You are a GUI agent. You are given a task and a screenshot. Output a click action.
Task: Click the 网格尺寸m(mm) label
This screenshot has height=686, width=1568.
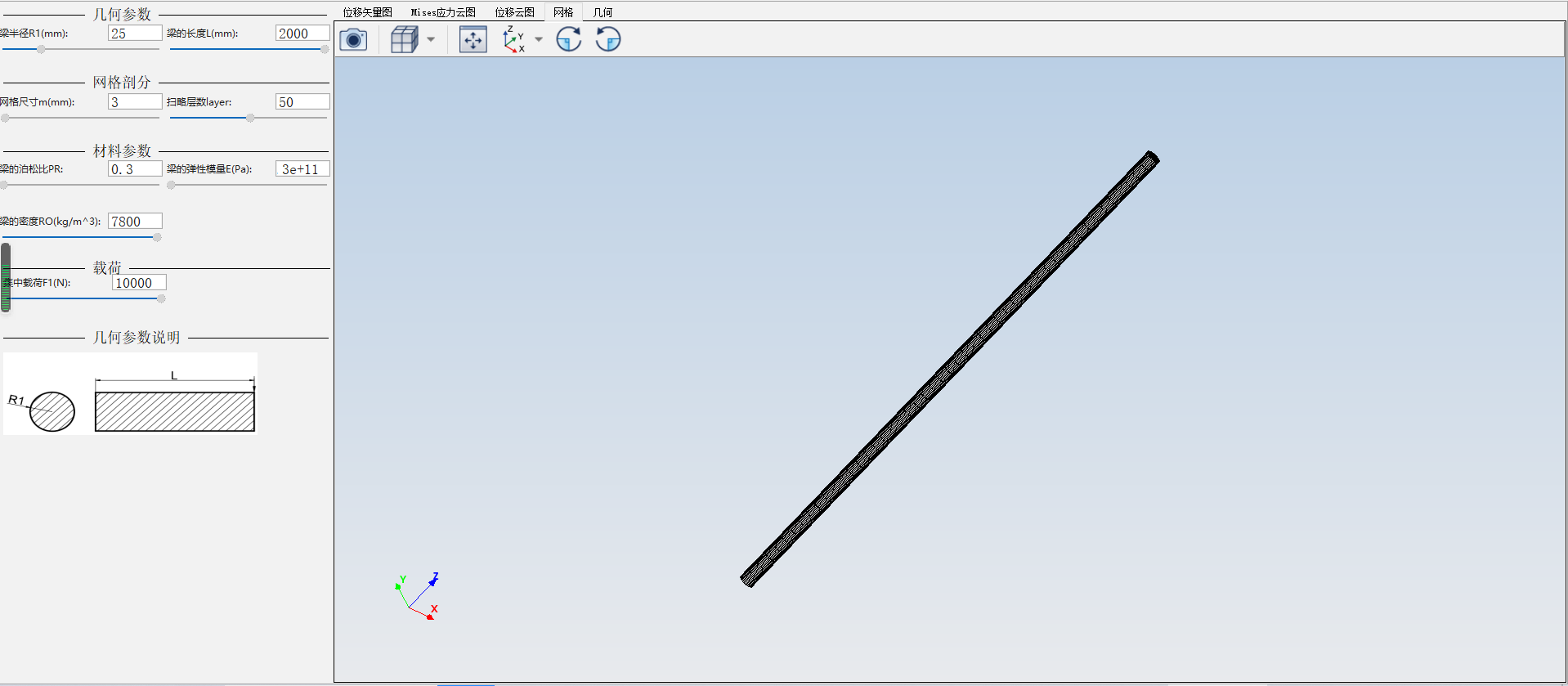coord(38,102)
